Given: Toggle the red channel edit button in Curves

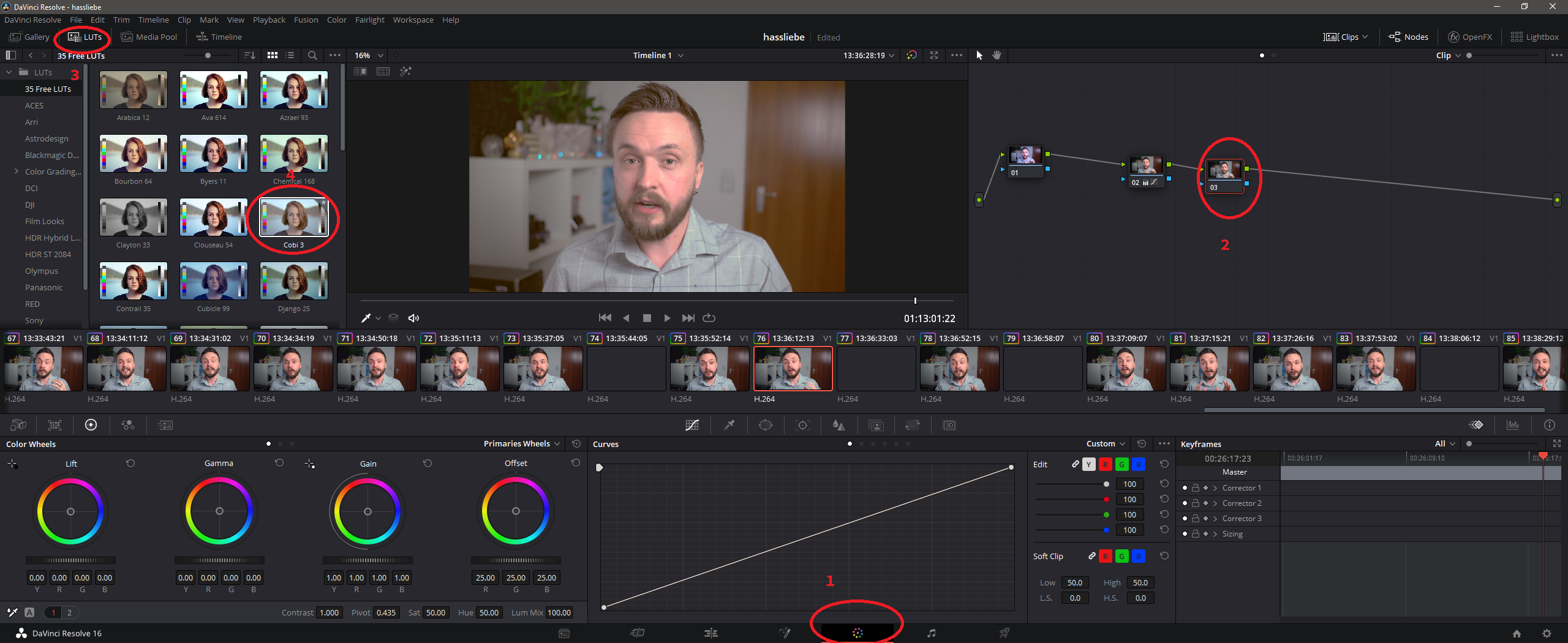Looking at the screenshot, I should (x=1105, y=464).
